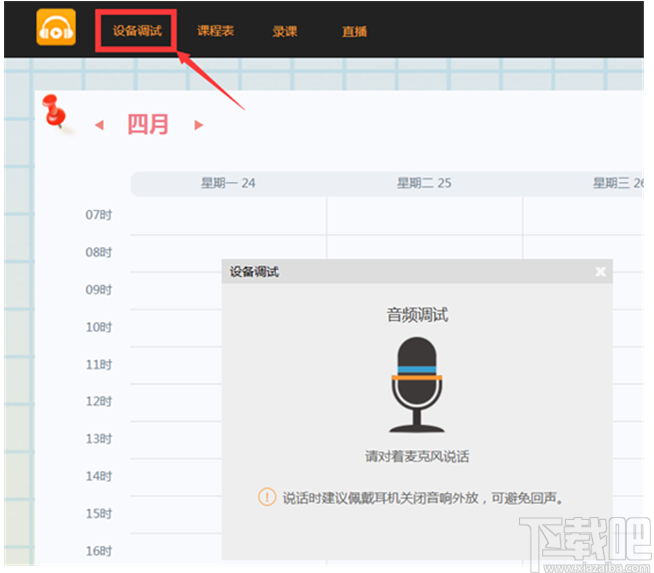Switch to the 录课 tab
This screenshot has width=654, height=573.
point(285,31)
